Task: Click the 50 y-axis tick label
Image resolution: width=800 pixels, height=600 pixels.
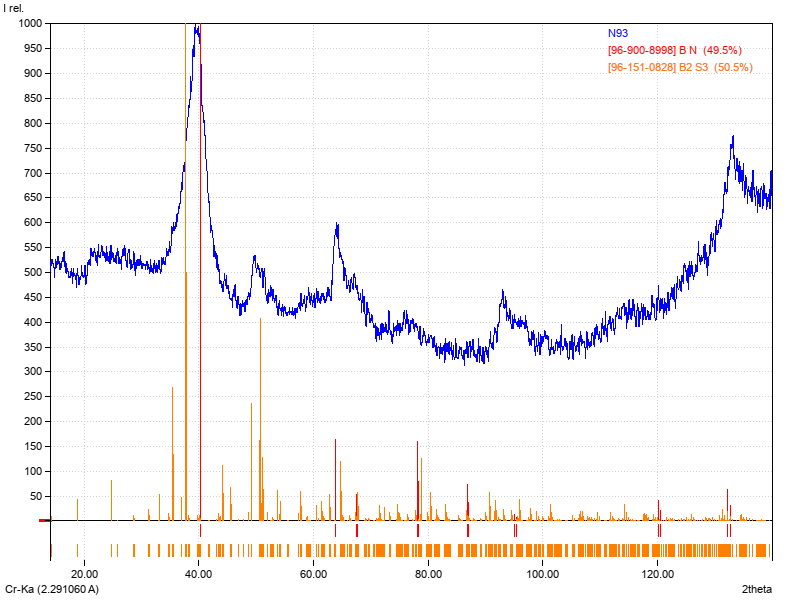Action: [x=37, y=496]
